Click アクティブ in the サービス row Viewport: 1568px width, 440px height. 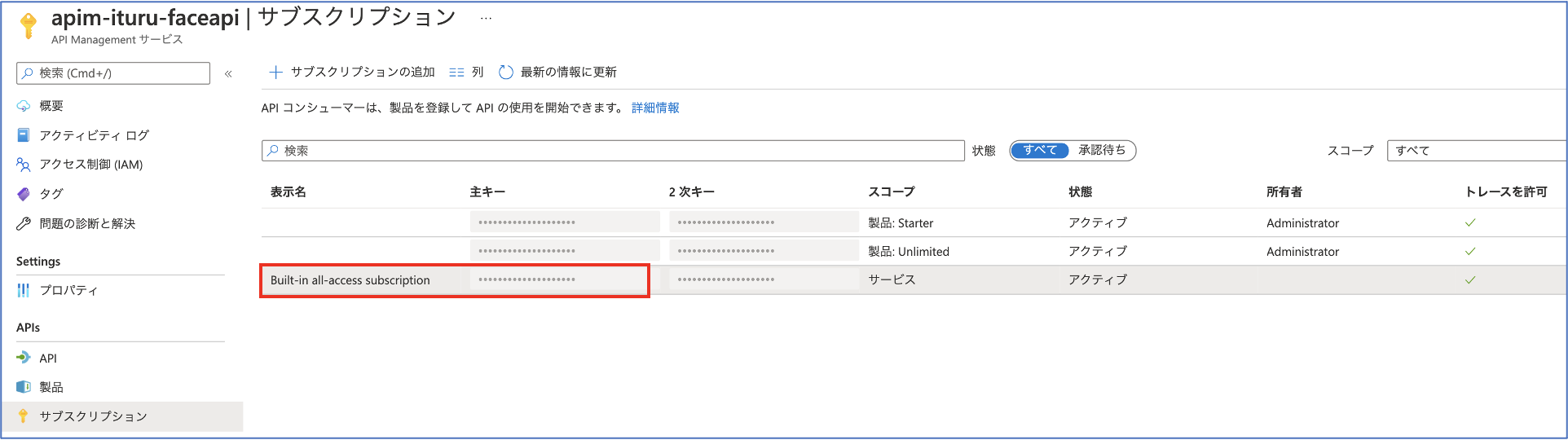[1098, 279]
